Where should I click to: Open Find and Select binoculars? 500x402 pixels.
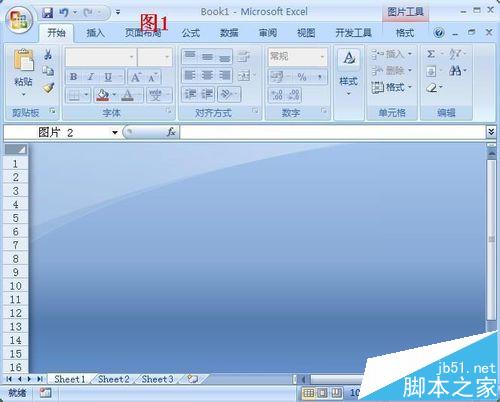[455, 70]
